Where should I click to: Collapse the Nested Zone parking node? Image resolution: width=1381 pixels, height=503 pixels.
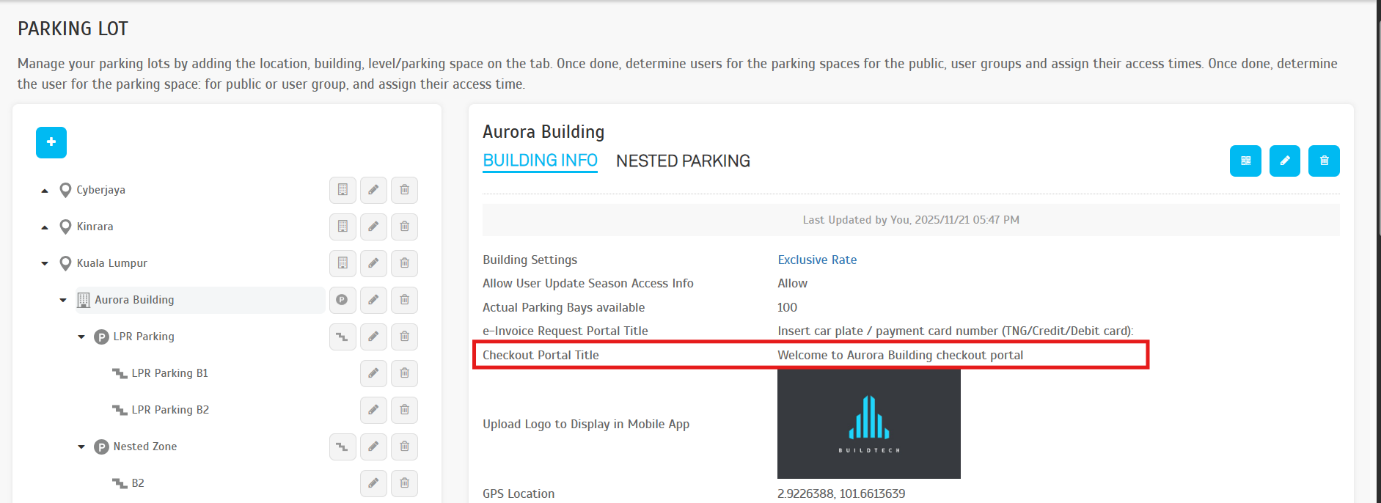(82, 447)
